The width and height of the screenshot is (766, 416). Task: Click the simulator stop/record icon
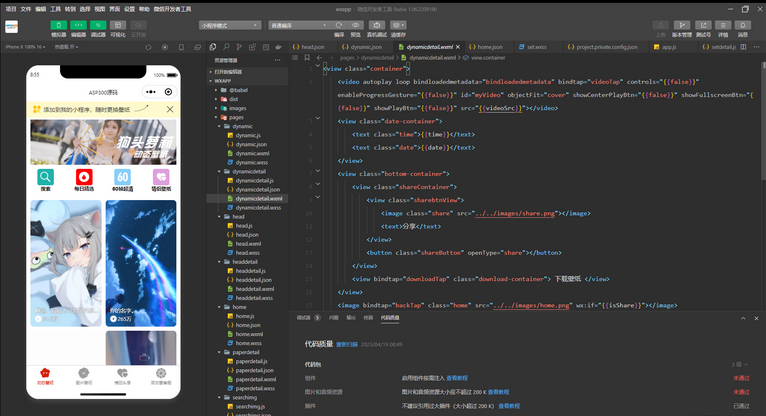165,47
